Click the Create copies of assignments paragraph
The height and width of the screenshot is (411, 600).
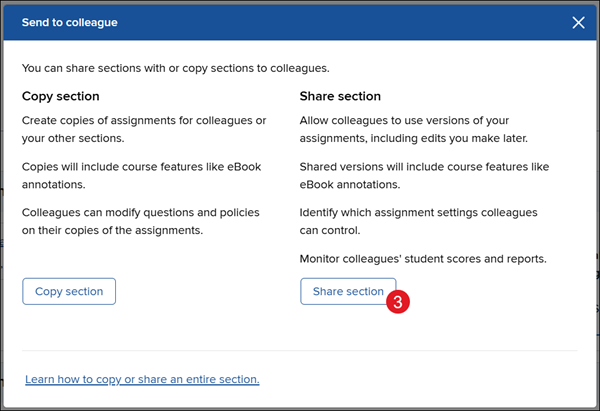143,129
